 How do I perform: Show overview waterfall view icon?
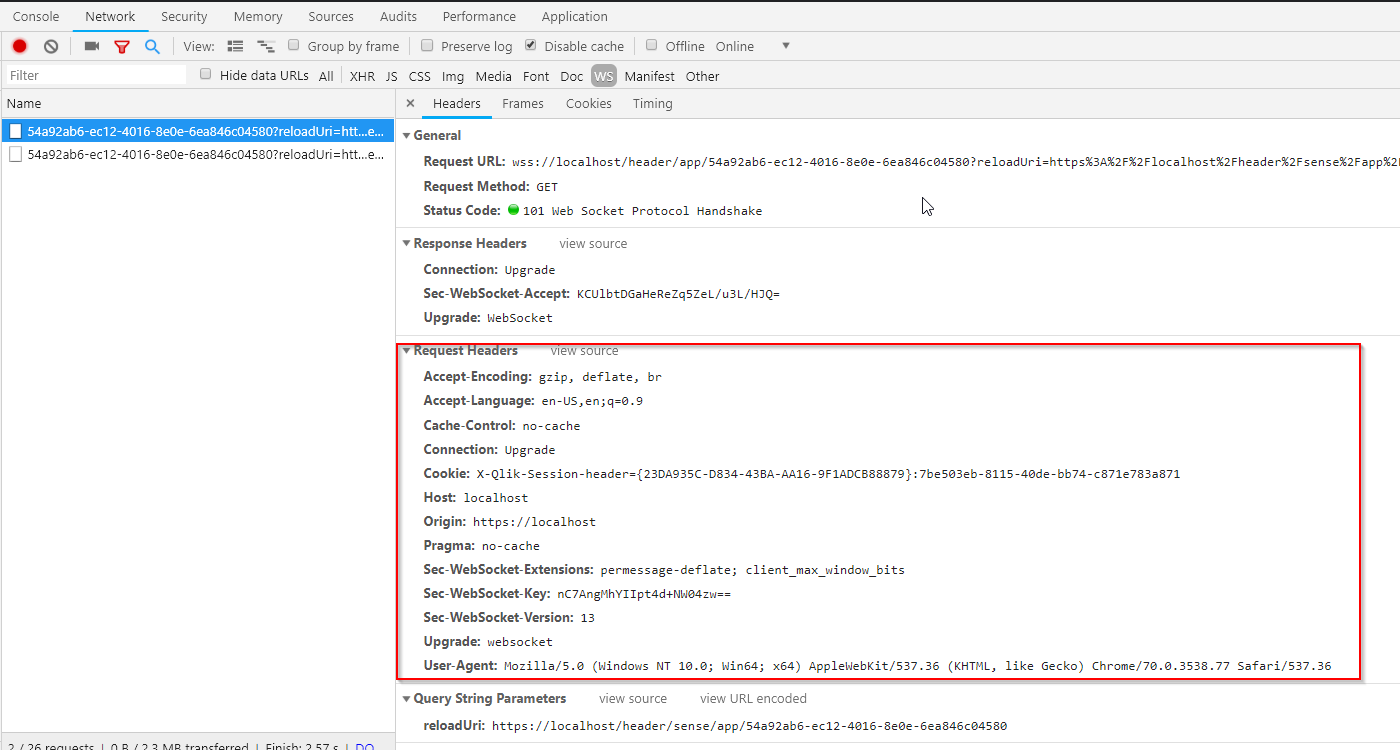tap(266, 46)
